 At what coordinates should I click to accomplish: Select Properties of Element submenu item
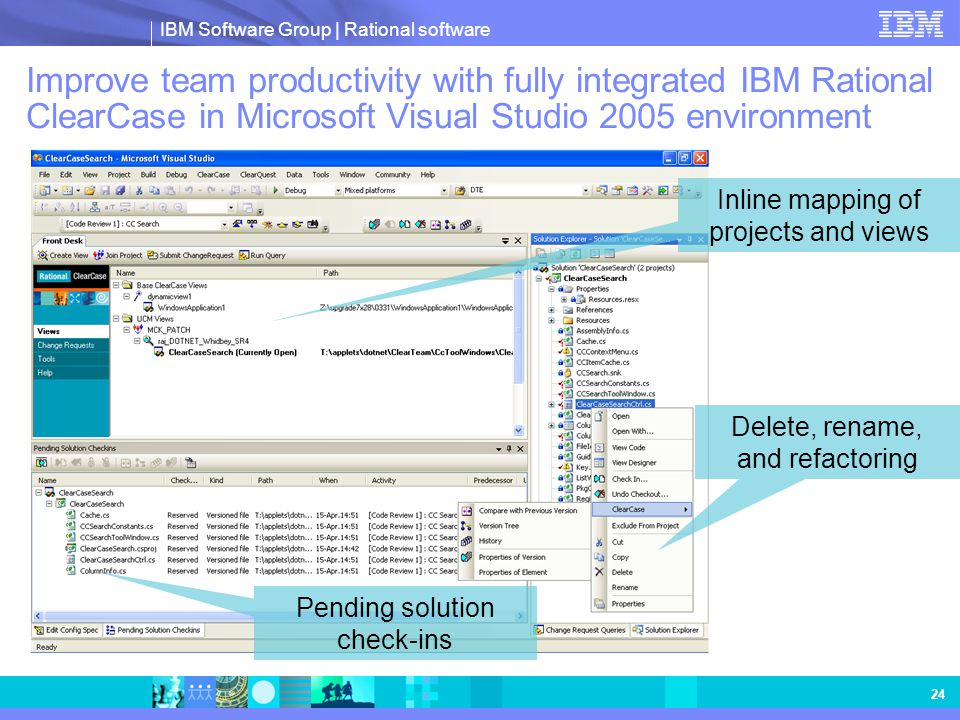[x=523, y=572]
